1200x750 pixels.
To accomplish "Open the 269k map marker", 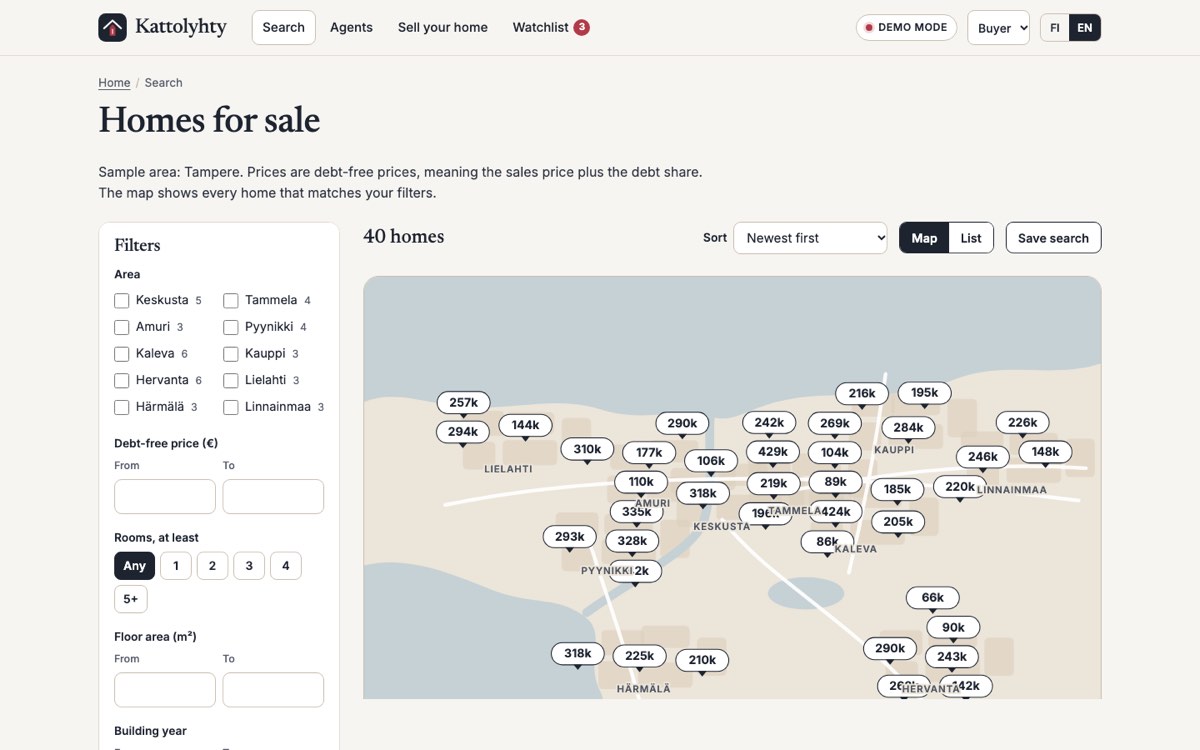I will tap(835, 423).
